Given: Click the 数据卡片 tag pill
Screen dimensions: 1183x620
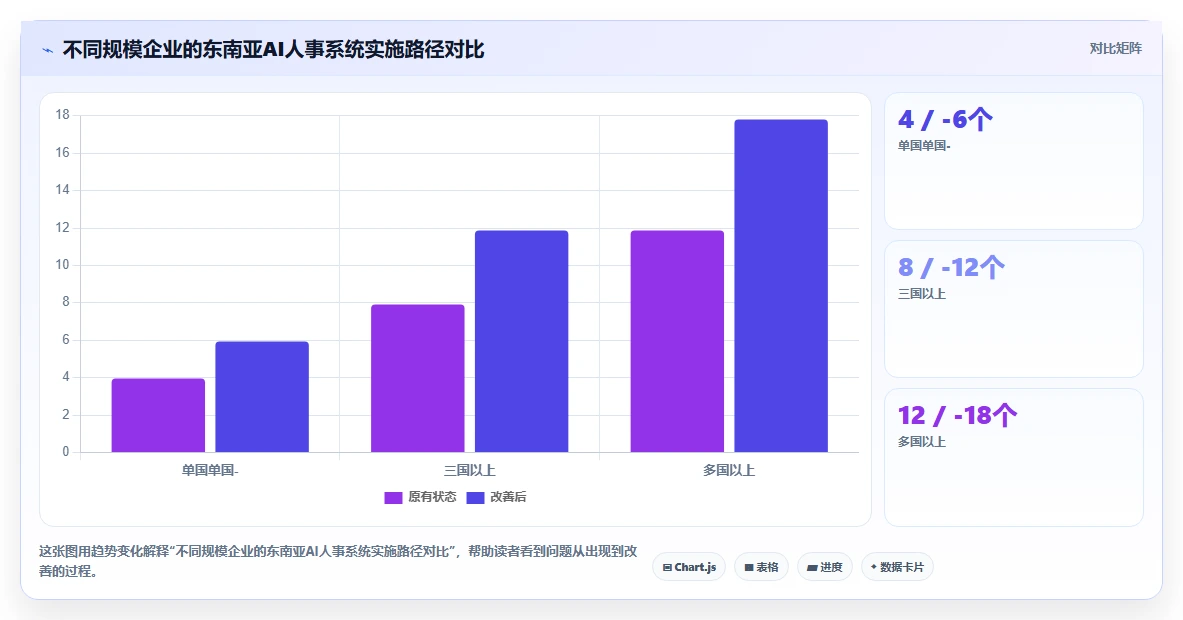Looking at the screenshot, I should (x=897, y=567).
